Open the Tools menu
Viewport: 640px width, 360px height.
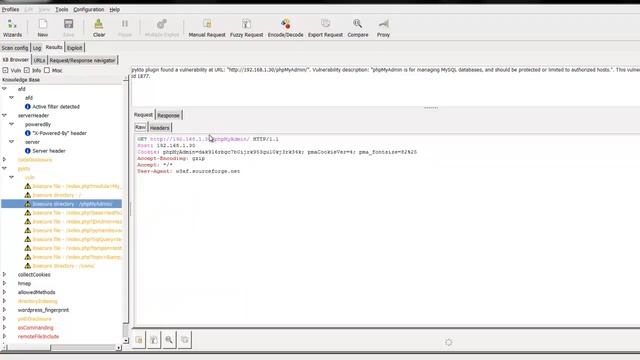(x=62, y=9)
